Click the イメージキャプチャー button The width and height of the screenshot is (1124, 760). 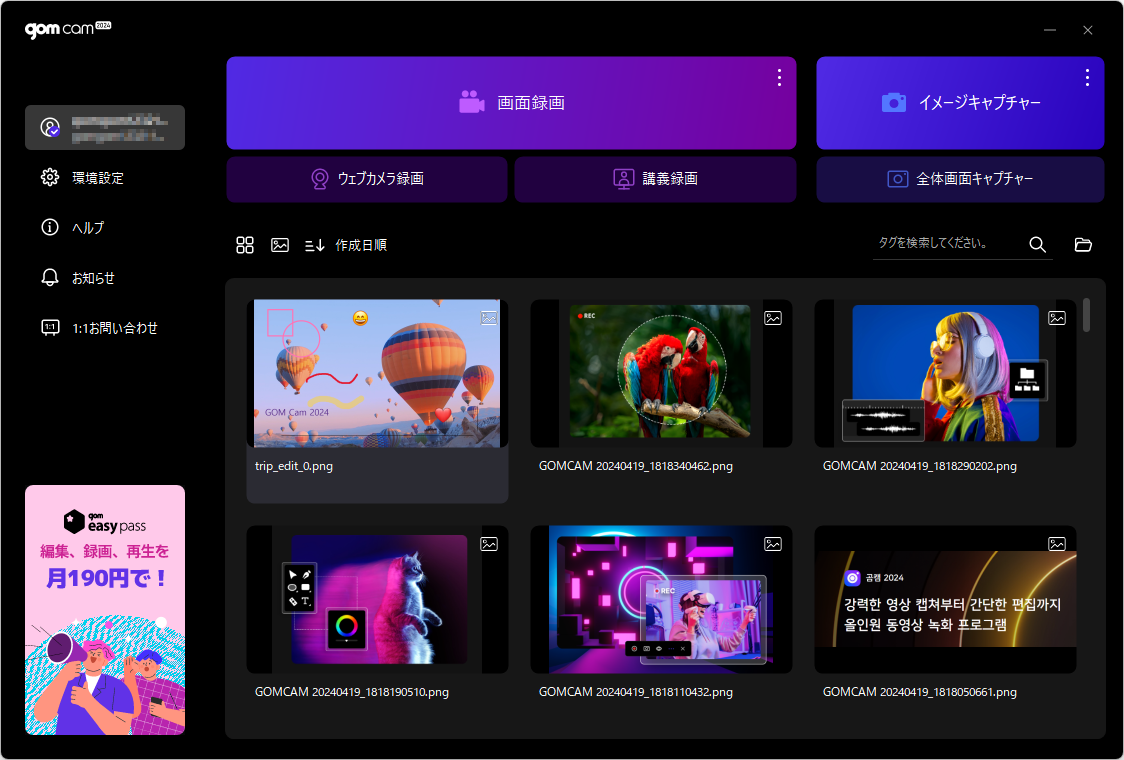point(960,103)
